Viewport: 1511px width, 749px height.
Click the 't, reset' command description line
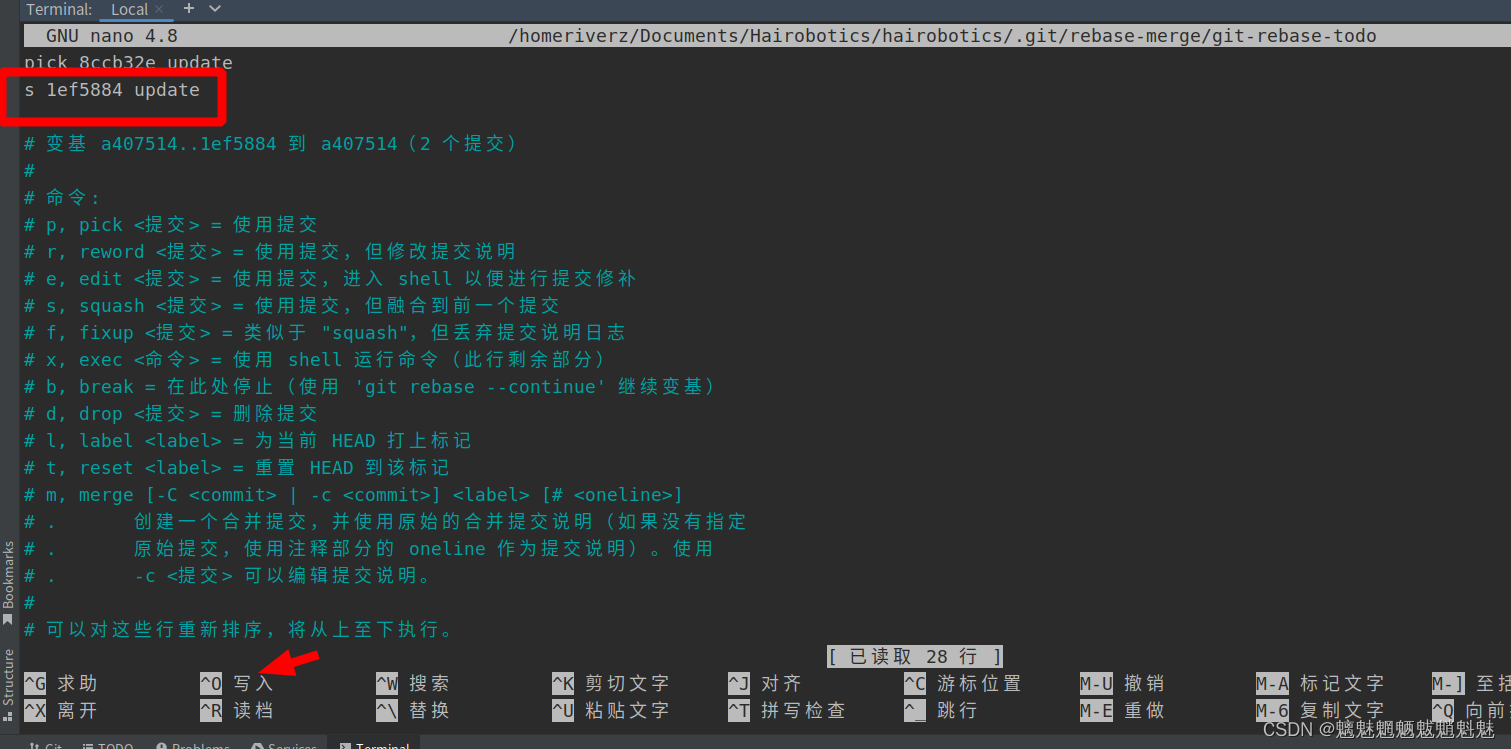(x=237, y=468)
